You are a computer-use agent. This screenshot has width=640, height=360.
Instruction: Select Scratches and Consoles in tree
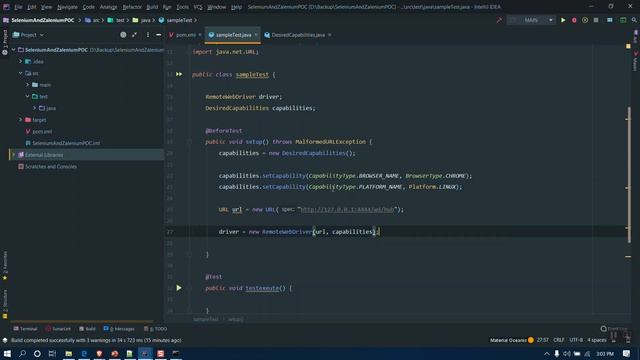click(51, 167)
